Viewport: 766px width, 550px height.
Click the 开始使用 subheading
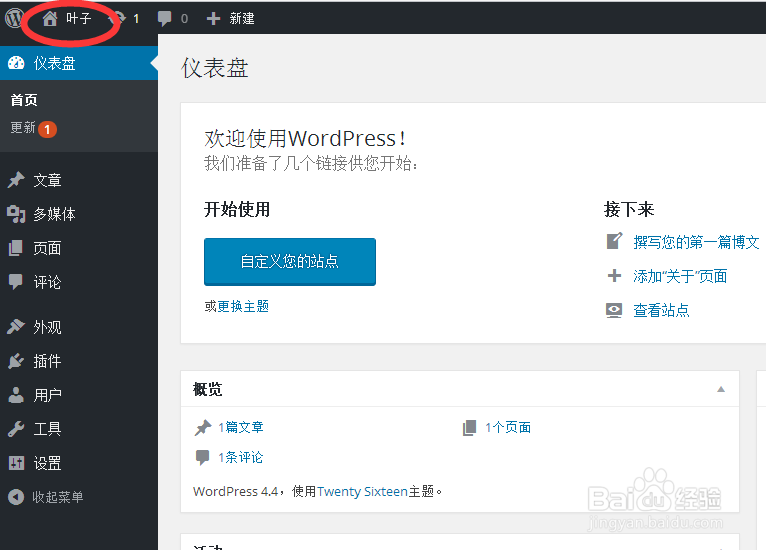point(237,210)
